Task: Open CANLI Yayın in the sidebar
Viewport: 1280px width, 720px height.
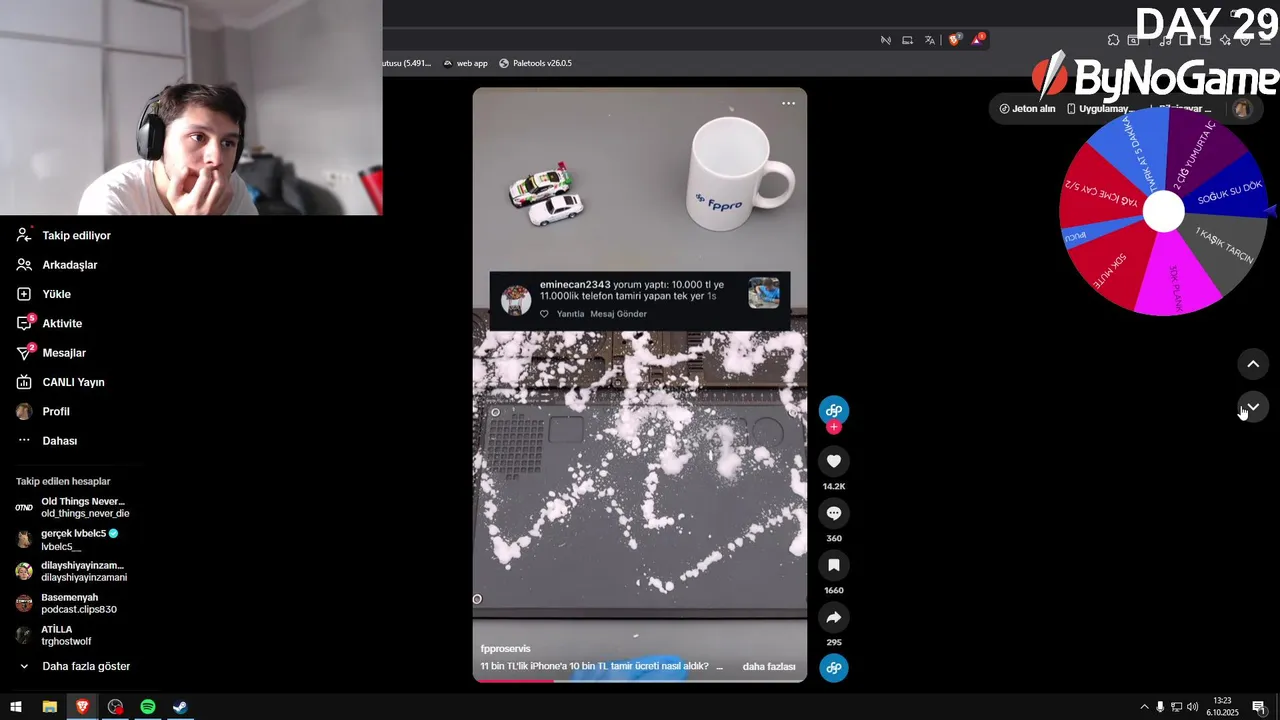Action: click(61, 382)
